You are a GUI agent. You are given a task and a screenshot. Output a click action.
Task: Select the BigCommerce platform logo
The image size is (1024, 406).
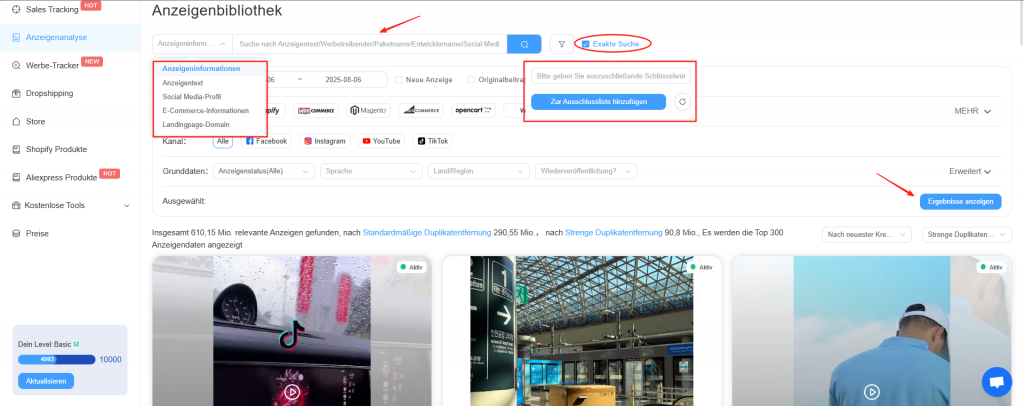coord(421,110)
